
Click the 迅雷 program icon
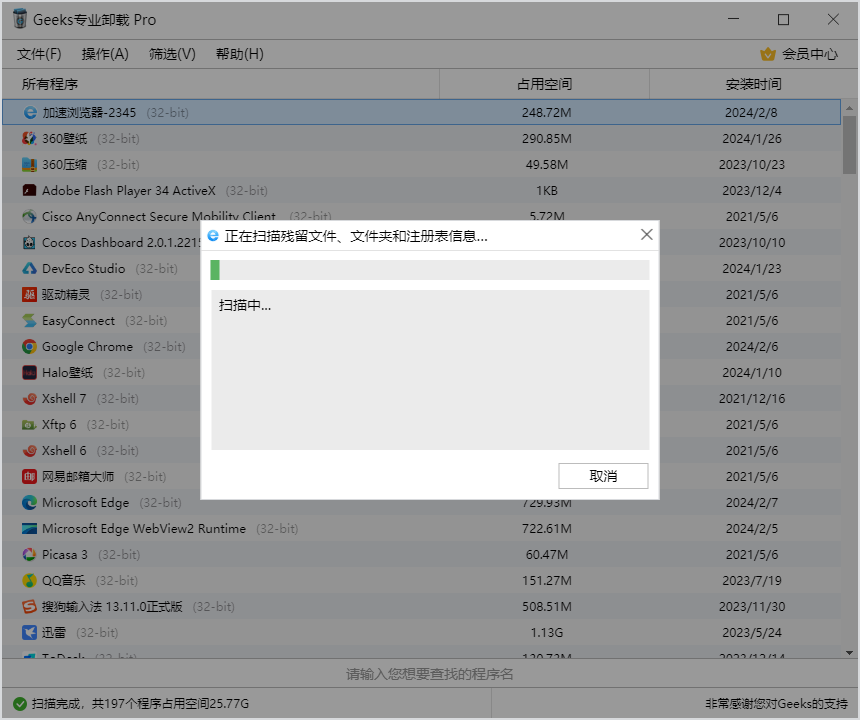(x=30, y=633)
